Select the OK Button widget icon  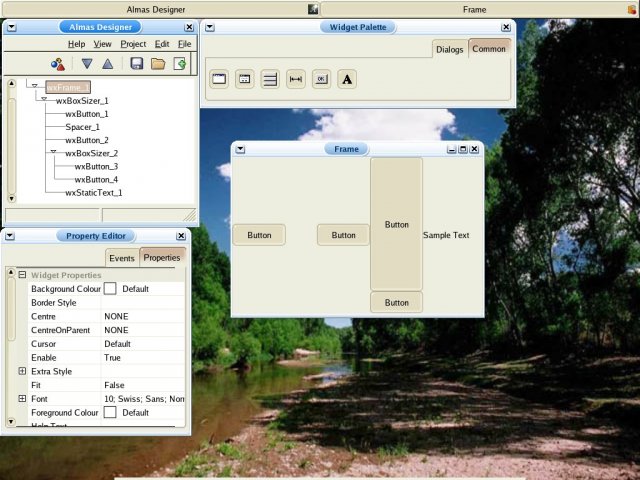[321, 79]
